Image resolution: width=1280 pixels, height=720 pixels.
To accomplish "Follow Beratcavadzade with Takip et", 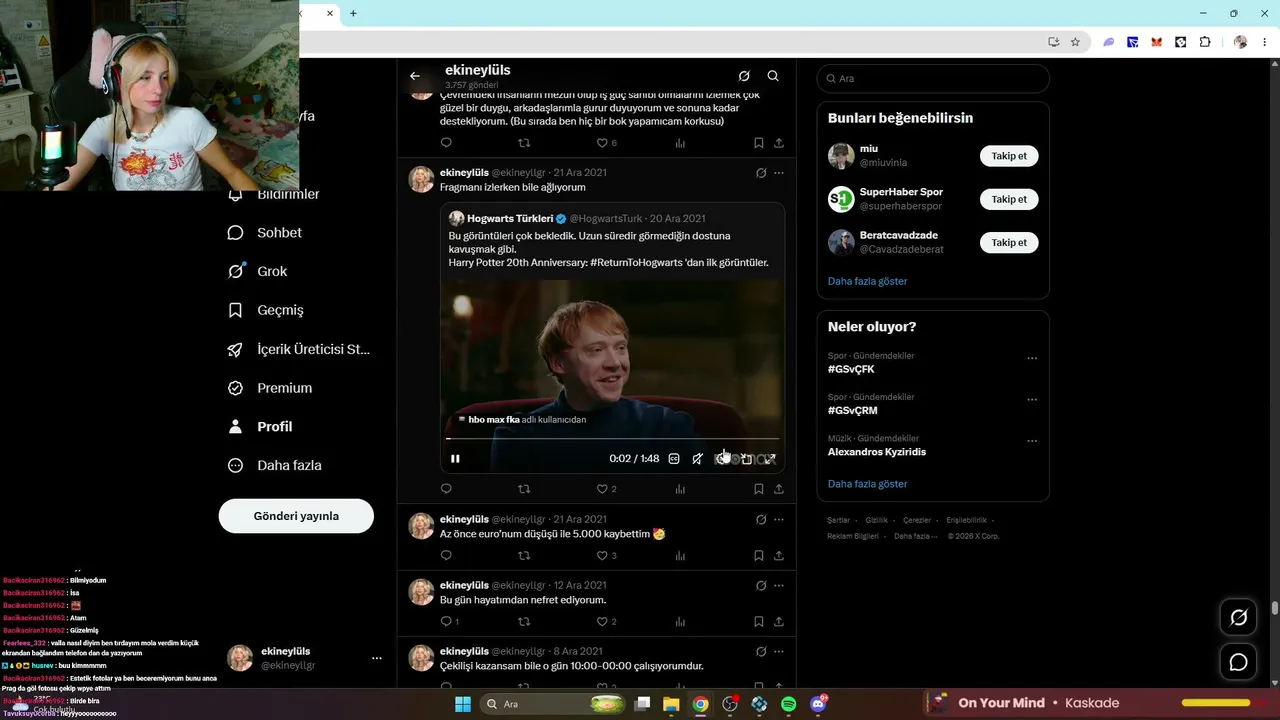I will tap(1009, 242).
